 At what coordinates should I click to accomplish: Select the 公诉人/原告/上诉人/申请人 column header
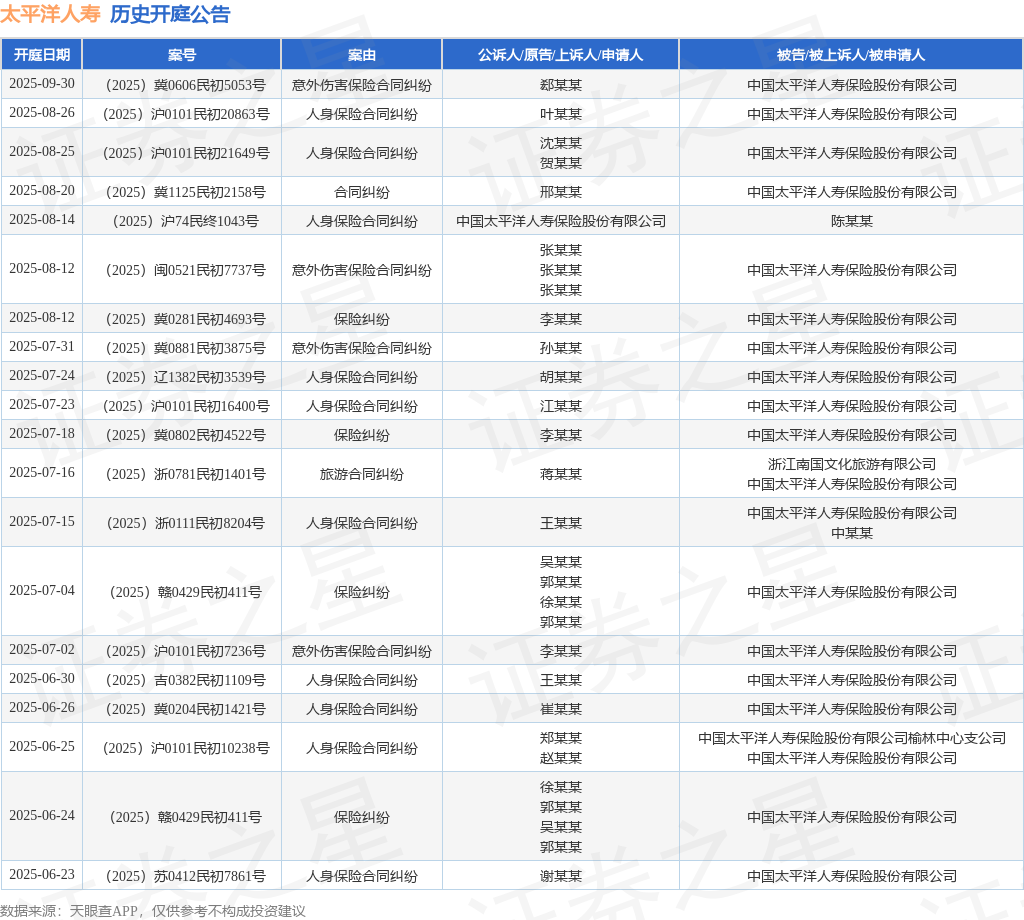tap(560, 55)
